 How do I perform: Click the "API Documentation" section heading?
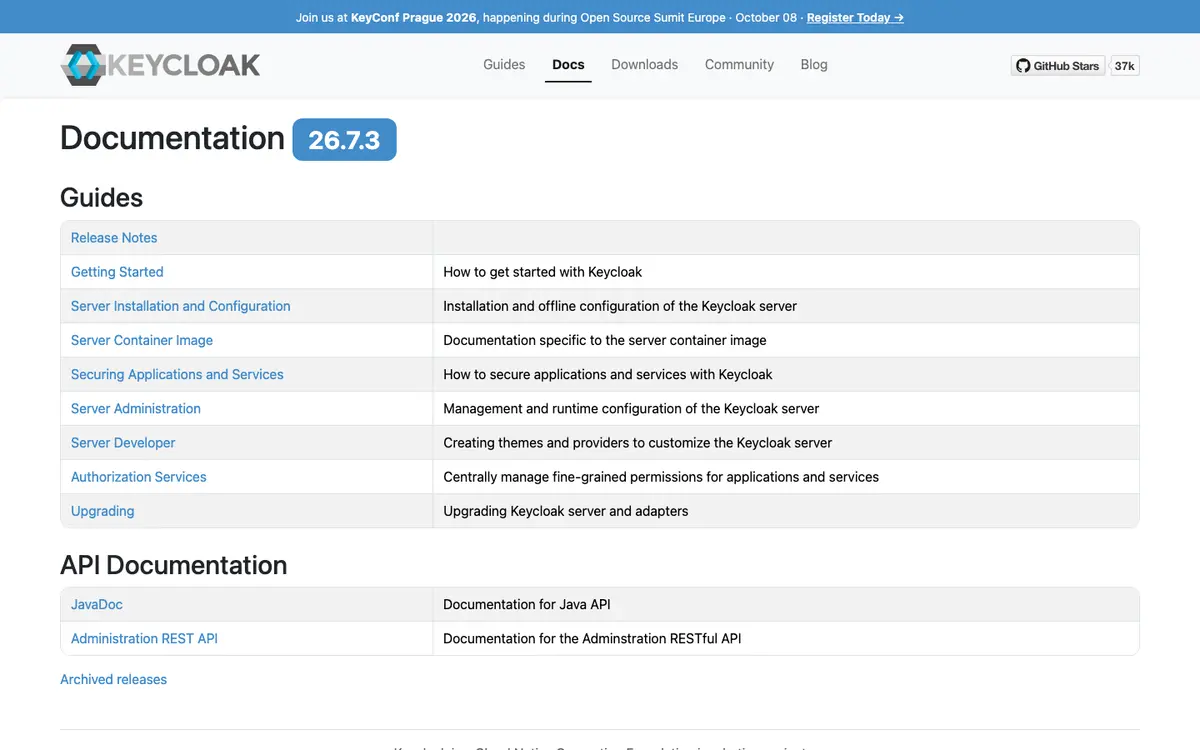(x=174, y=565)
